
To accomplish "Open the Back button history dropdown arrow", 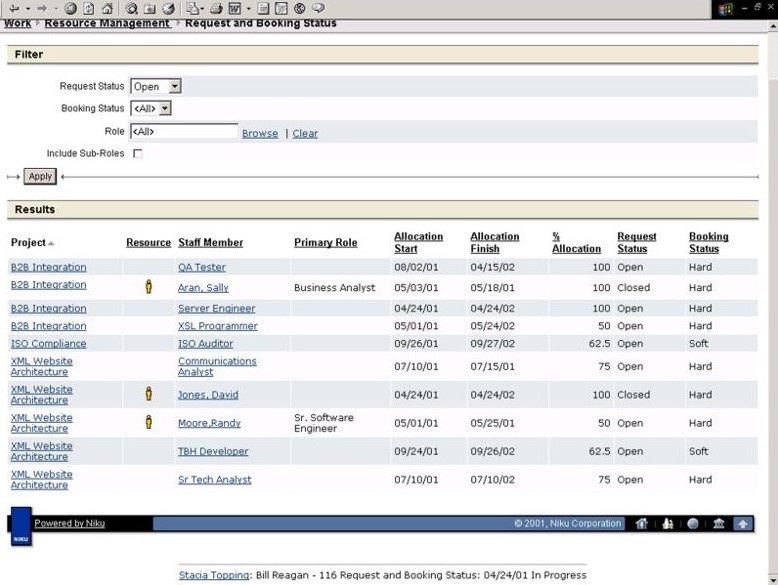I will [x=28, y=9].
